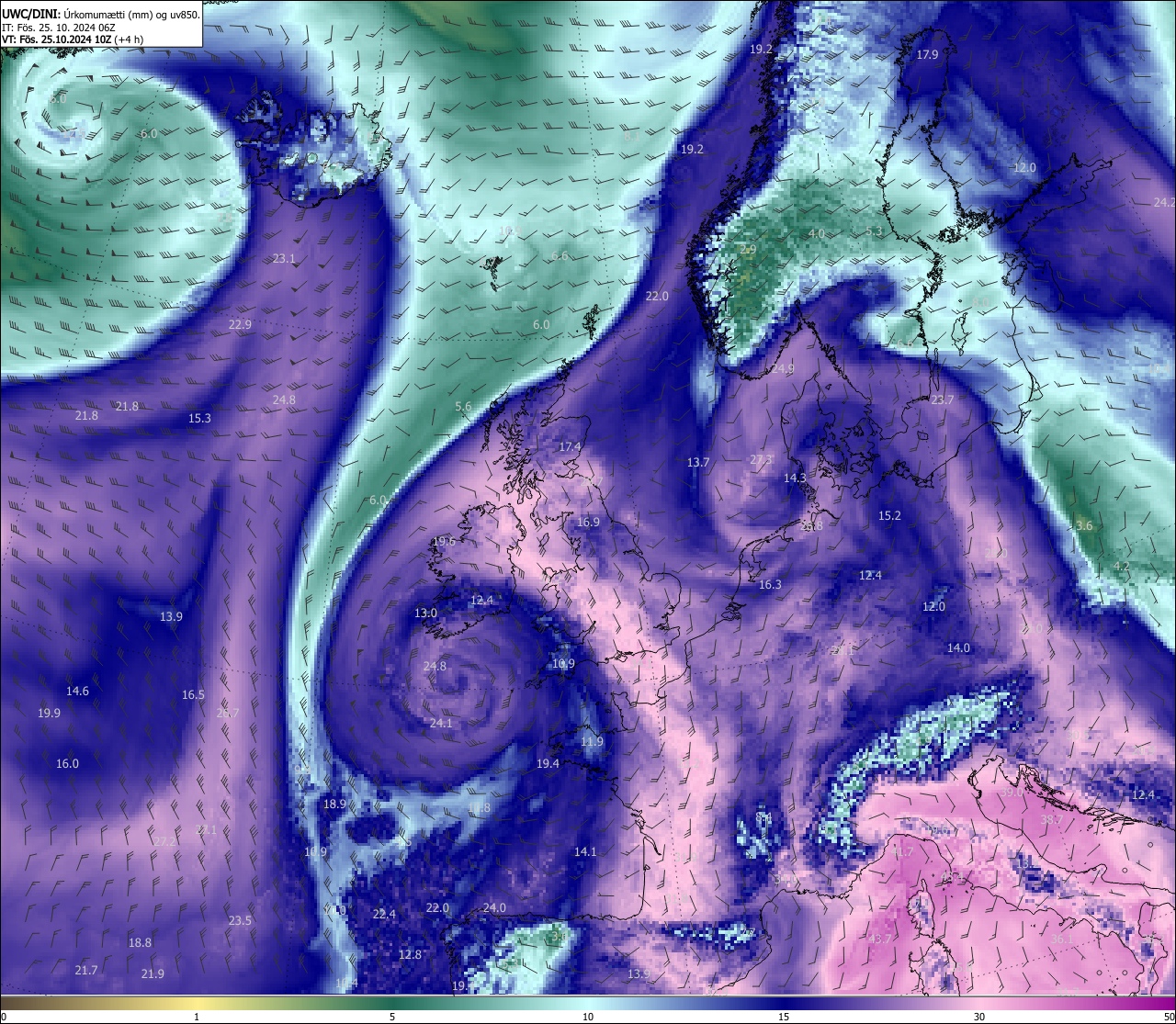
Task: Click the 16.9 value over Britain
Action: (588, 522)
